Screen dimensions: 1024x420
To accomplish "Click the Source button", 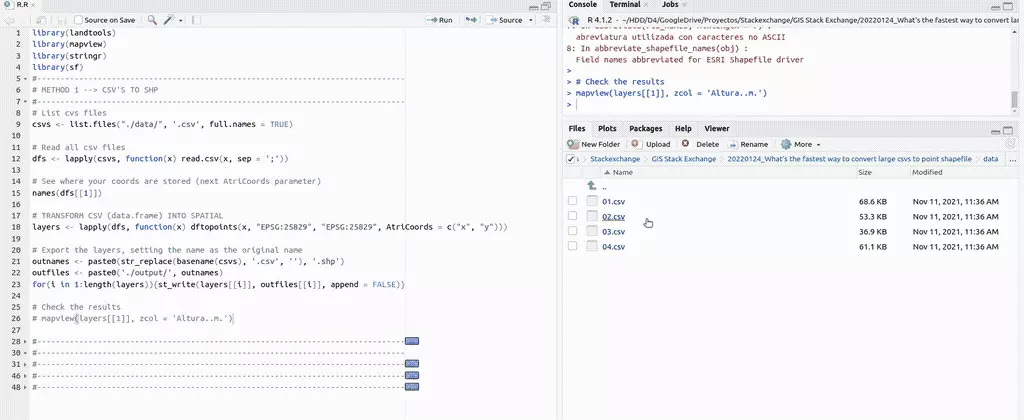I will 504,20.
